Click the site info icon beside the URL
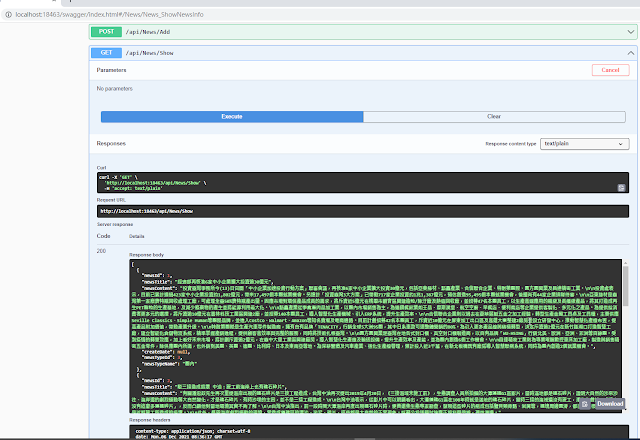The width and height of the screenshot is (640, 440). point(8,14)
